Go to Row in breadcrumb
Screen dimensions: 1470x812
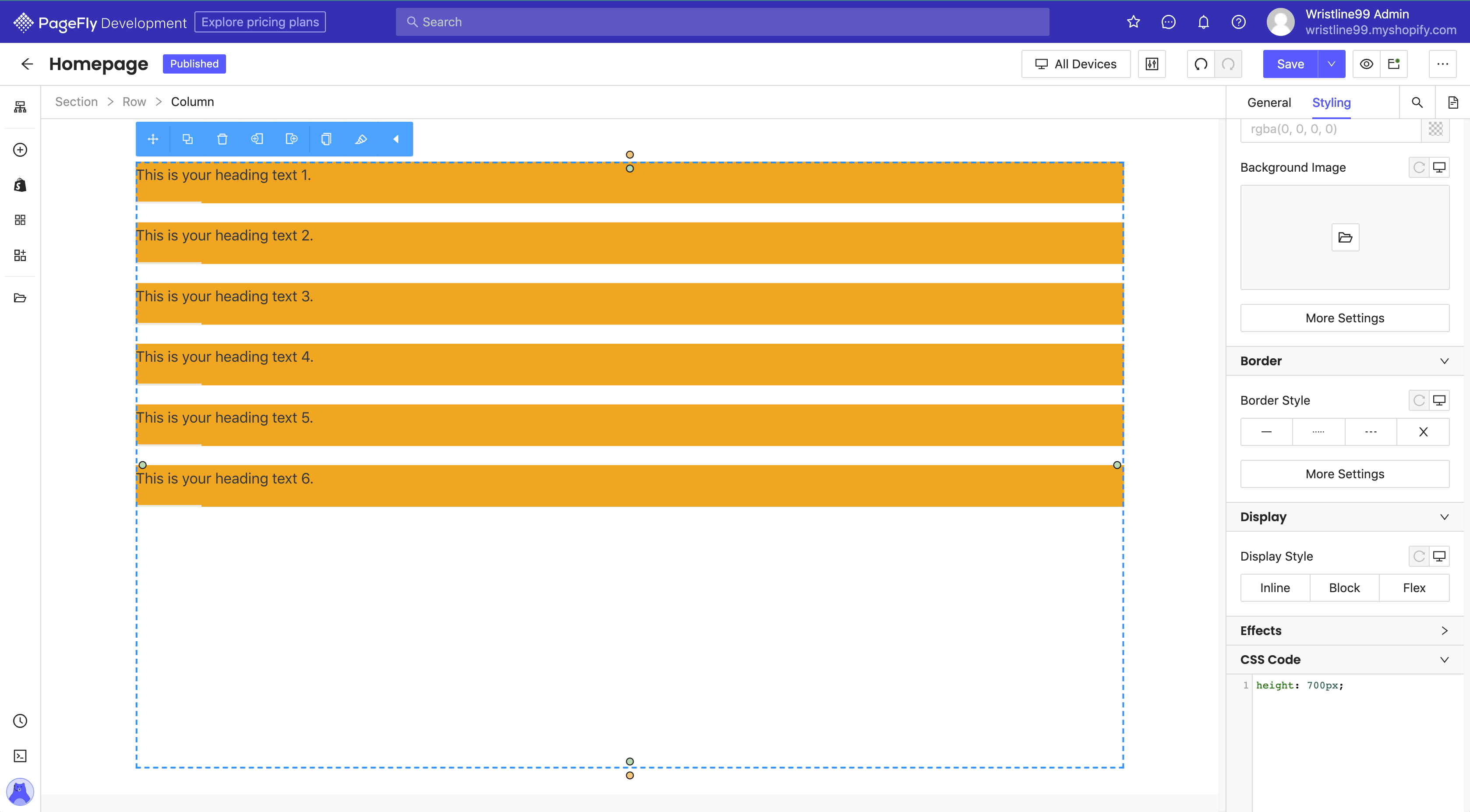[x=134, y=102]
